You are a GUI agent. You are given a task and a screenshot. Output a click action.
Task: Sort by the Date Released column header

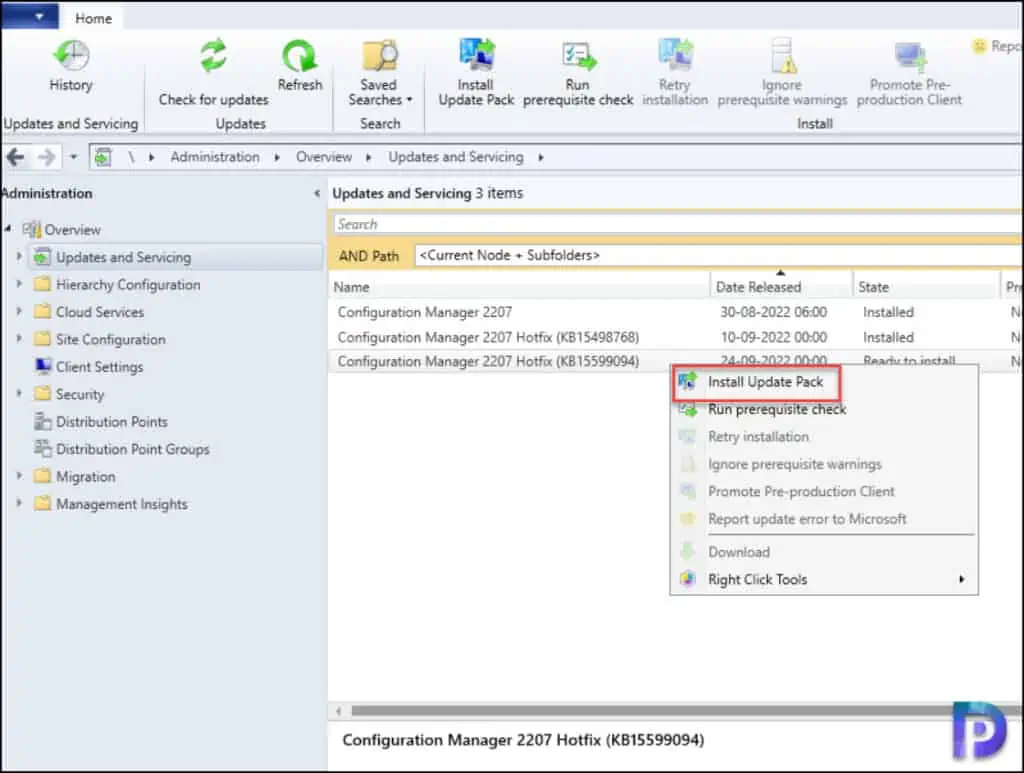[782, 287]
